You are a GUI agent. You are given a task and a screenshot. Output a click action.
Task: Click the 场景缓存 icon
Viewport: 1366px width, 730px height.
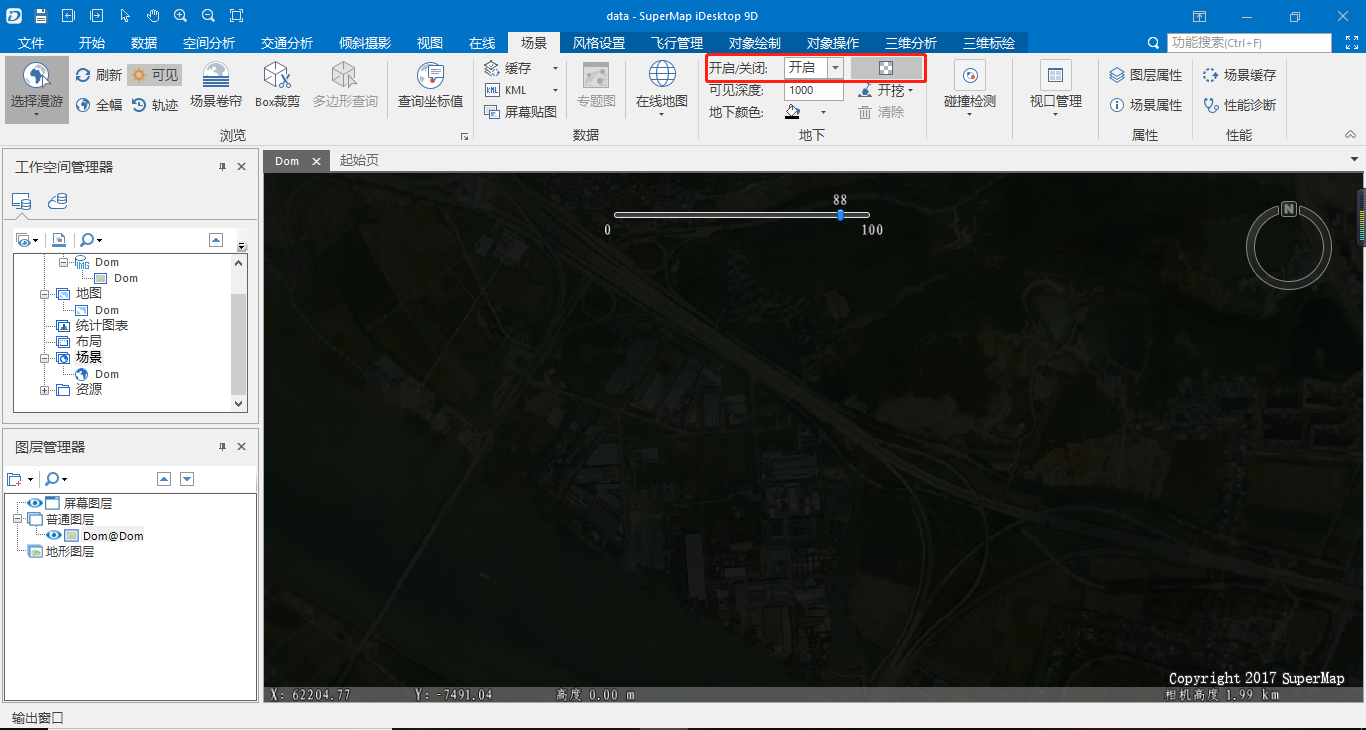1211,75
